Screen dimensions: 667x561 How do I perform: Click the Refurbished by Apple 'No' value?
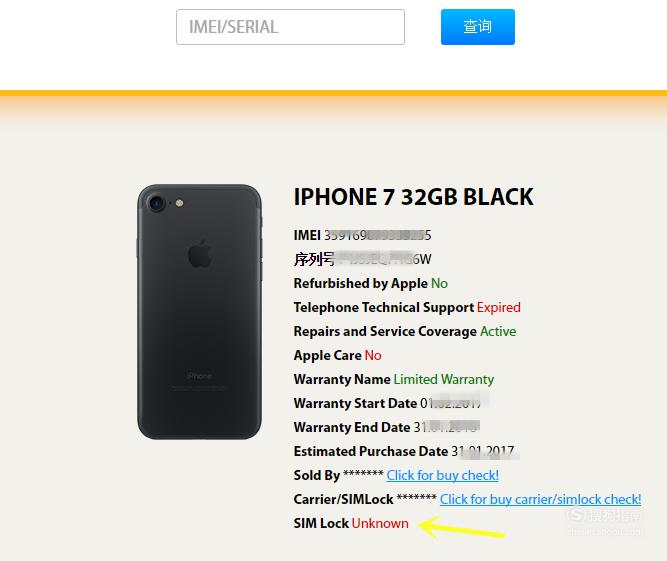click(439, 283)
